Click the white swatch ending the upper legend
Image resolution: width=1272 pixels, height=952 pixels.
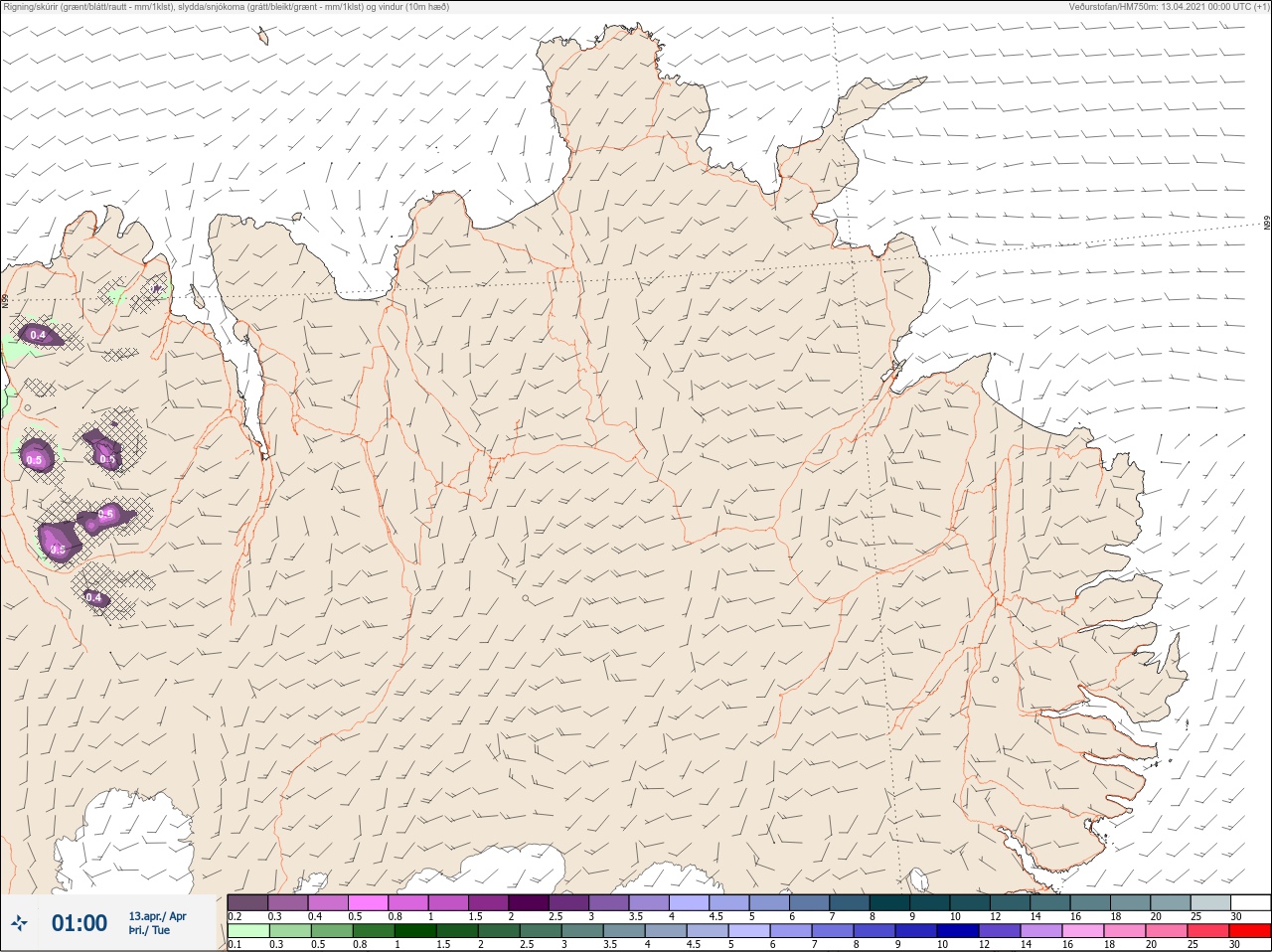(x=1250, y=902)
